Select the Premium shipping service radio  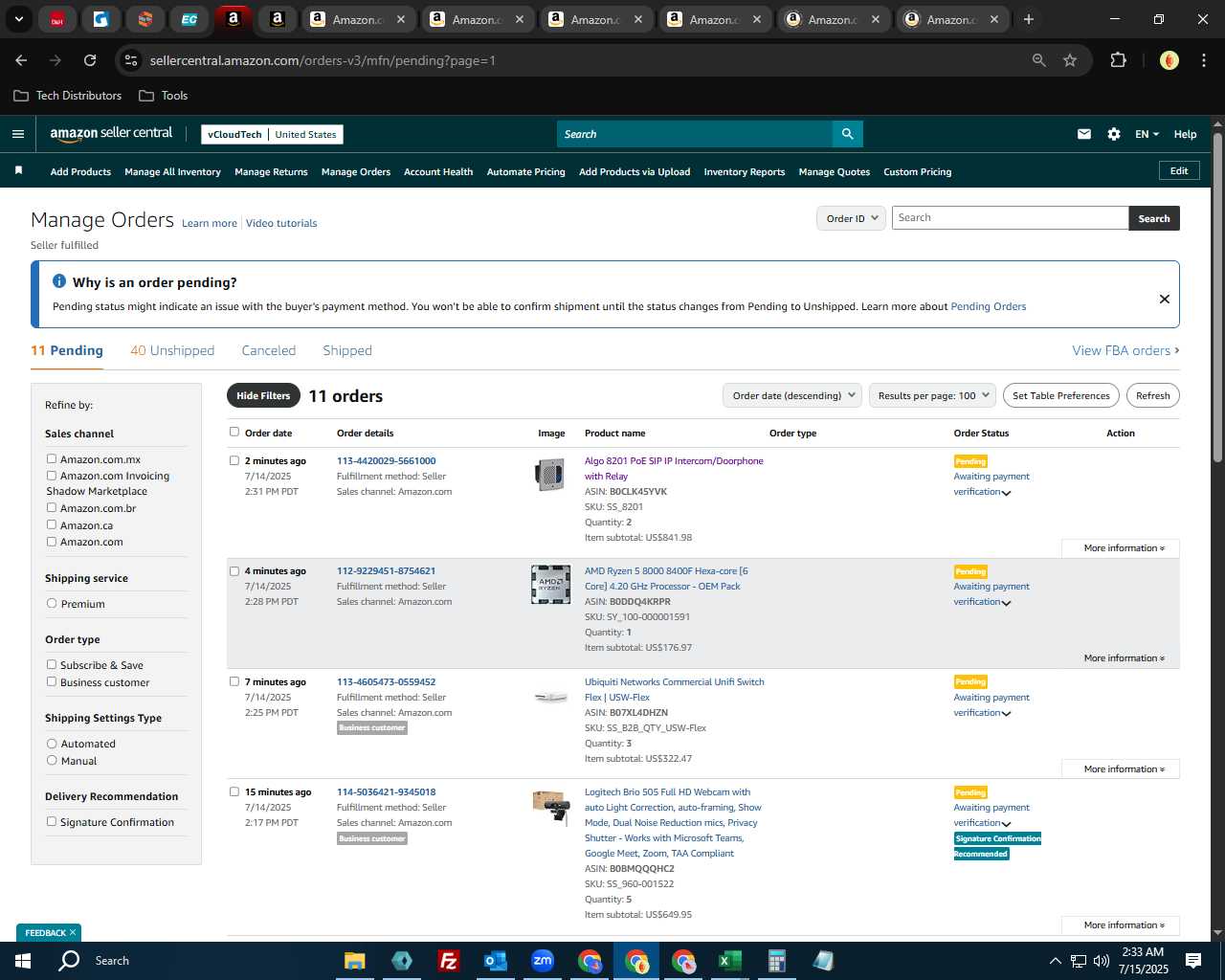point(52,604)
